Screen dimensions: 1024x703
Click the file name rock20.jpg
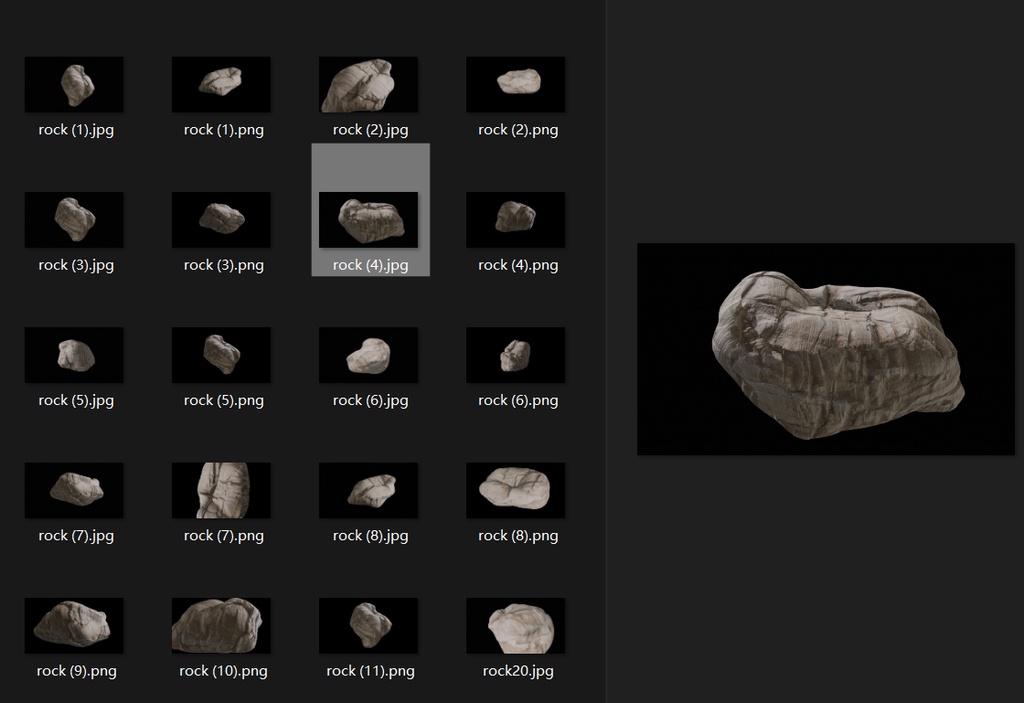[518, 671]
